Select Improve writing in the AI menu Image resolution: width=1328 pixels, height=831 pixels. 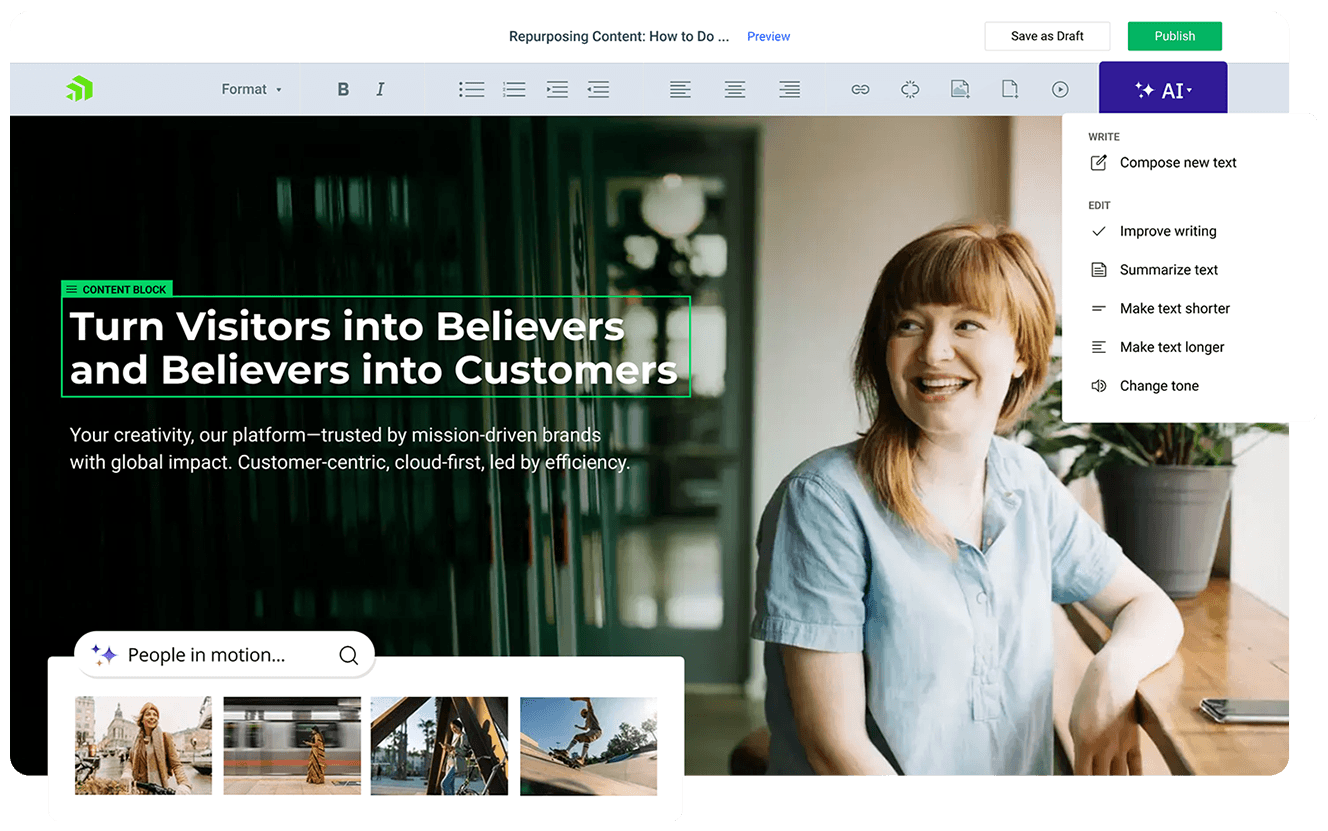[x=1167, y=231]
